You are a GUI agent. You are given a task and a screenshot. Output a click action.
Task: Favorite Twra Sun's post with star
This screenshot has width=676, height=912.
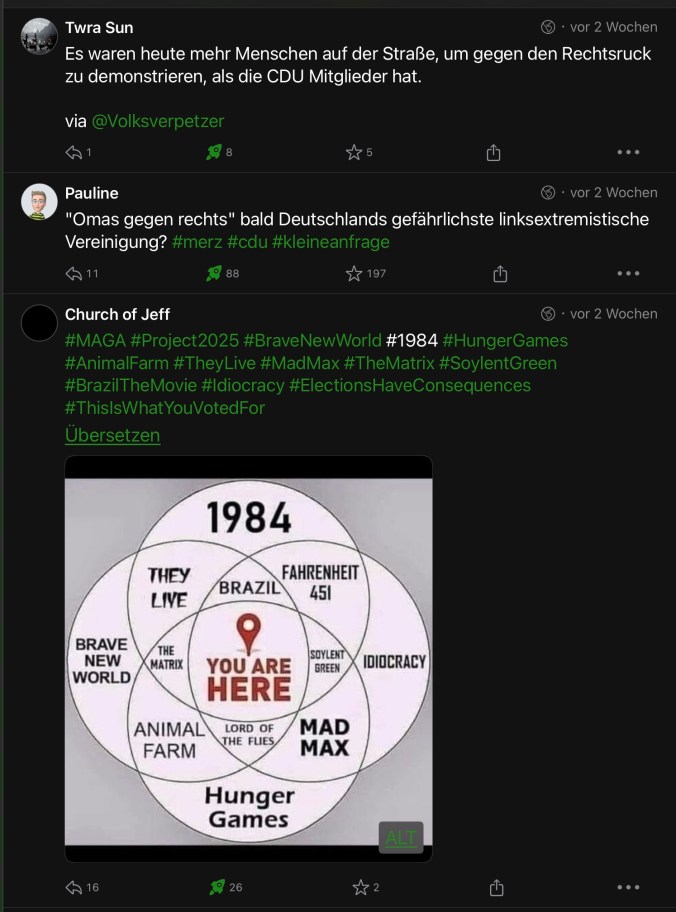[353, 152]
